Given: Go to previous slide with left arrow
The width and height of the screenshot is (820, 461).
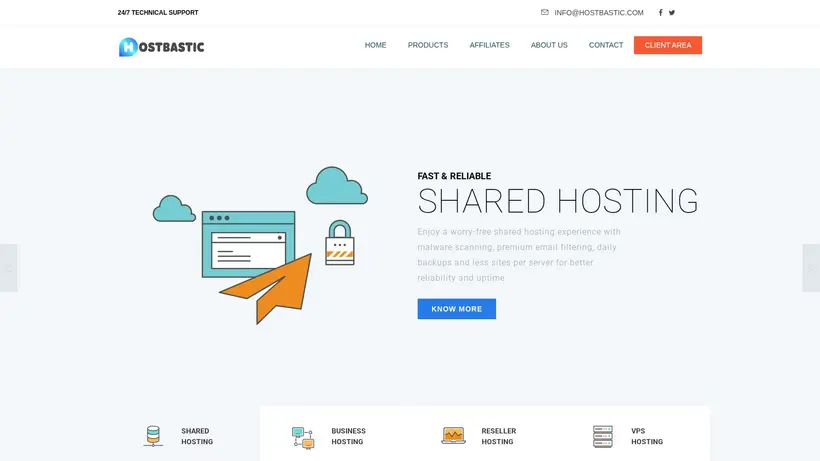Looking at the screenshot, I should 8,268.
